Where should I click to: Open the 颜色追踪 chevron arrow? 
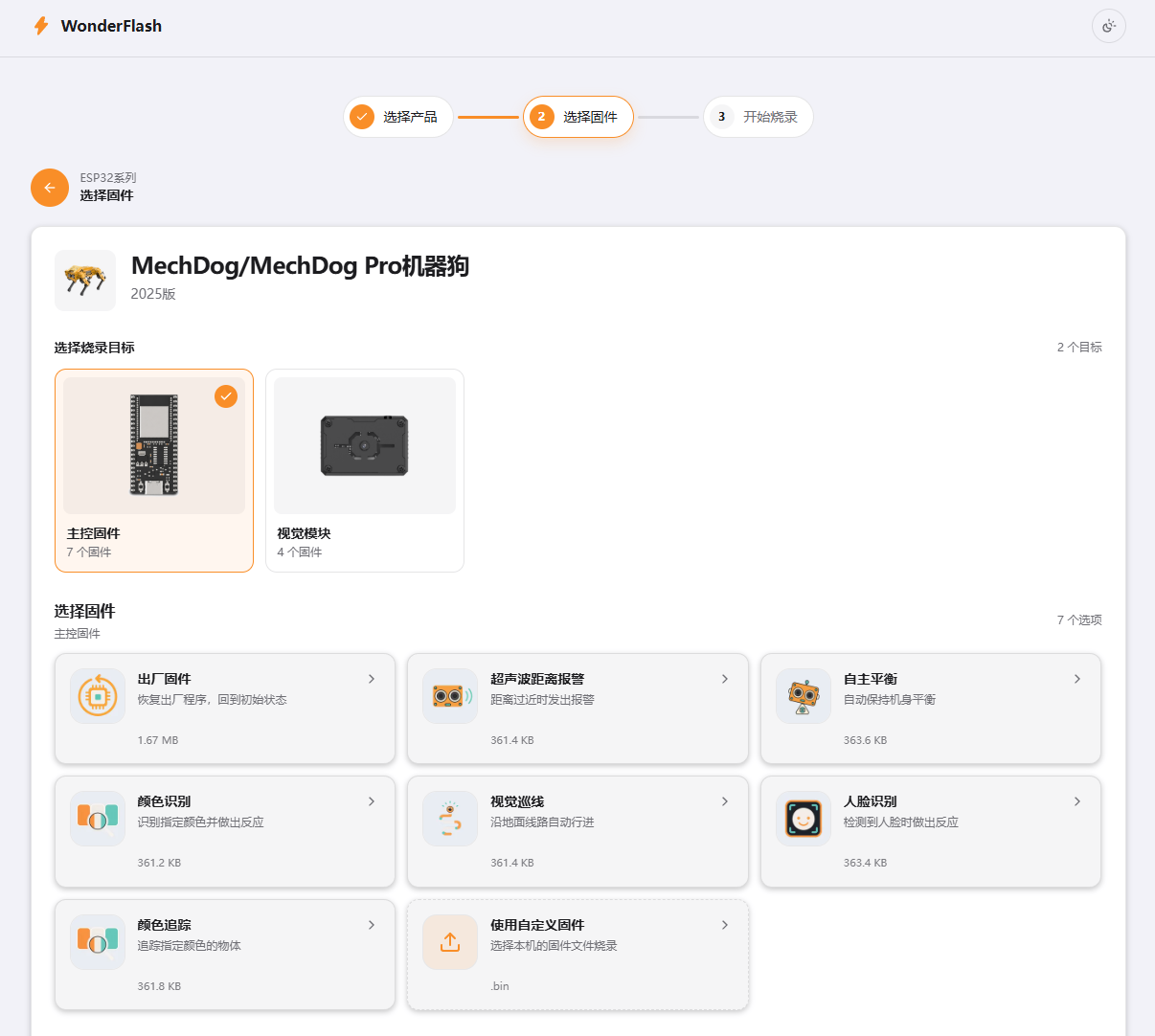372,925
